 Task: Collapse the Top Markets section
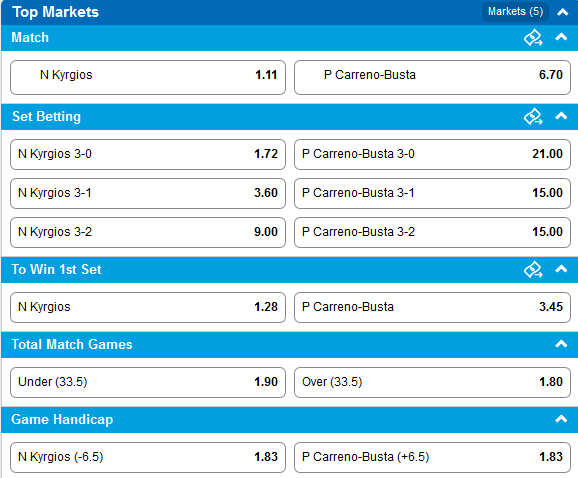(x=562, y=12)
